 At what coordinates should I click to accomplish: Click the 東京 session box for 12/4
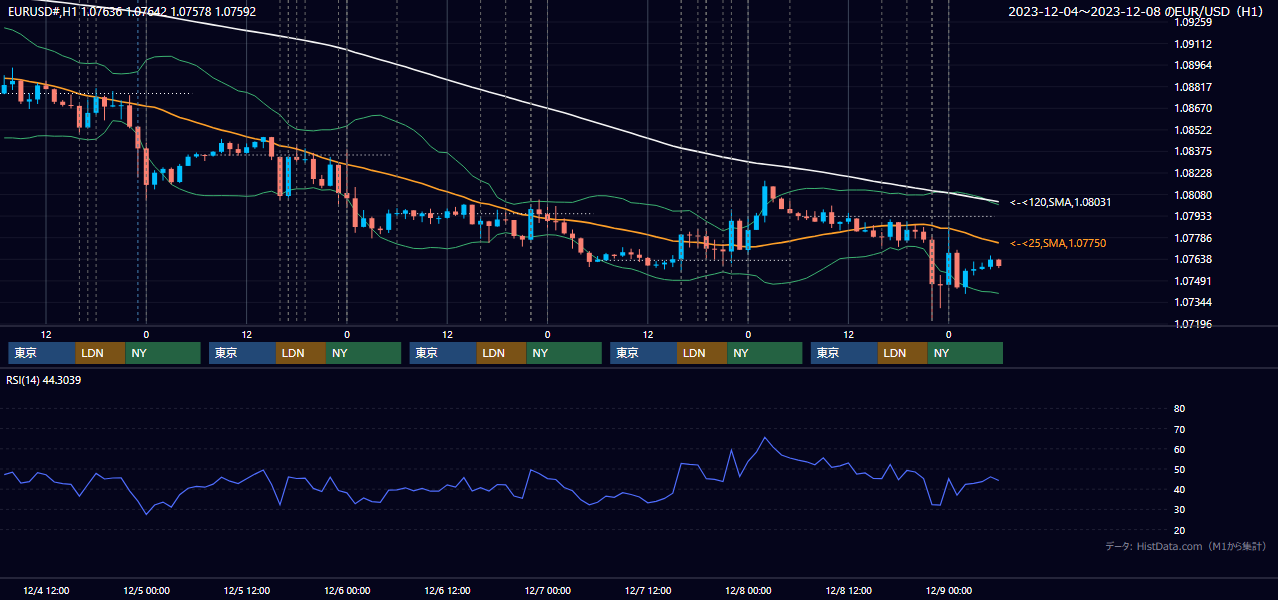tap(42, 353)
